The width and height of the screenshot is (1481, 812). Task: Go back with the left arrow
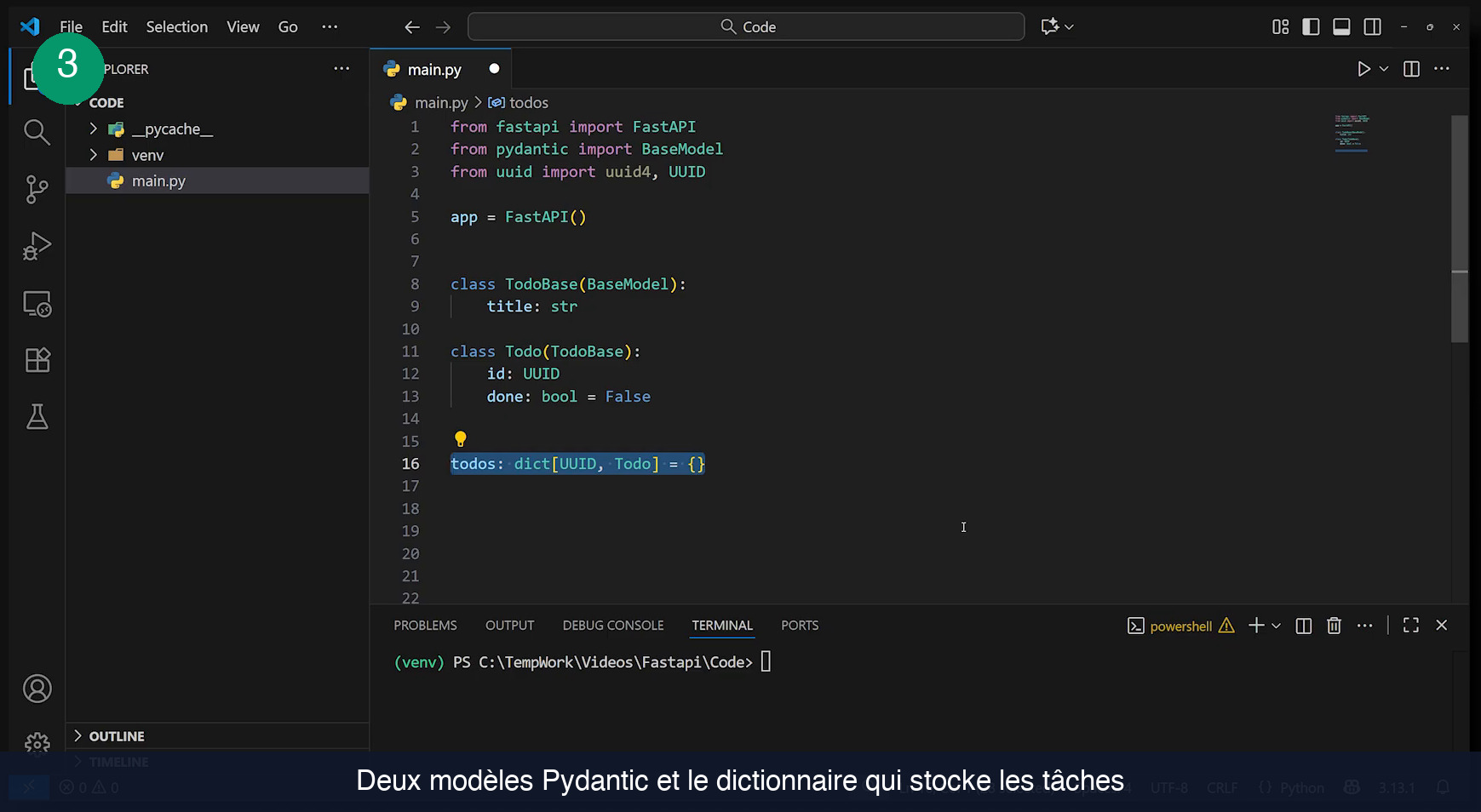[412, 27]
